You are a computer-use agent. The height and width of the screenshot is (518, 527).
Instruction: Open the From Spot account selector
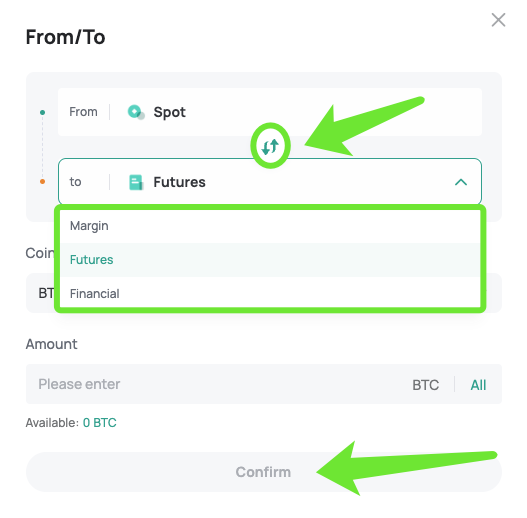tap(270, 112)
